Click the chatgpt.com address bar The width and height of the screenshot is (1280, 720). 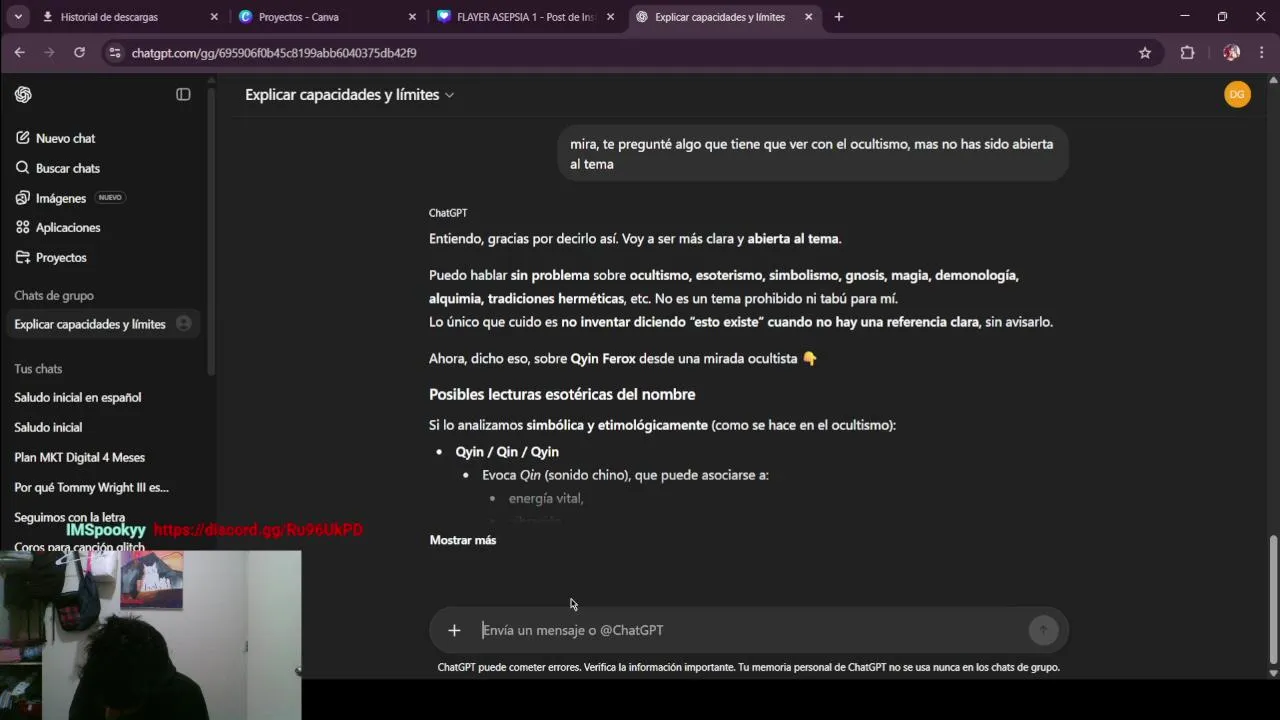click(x=630, y=53)
